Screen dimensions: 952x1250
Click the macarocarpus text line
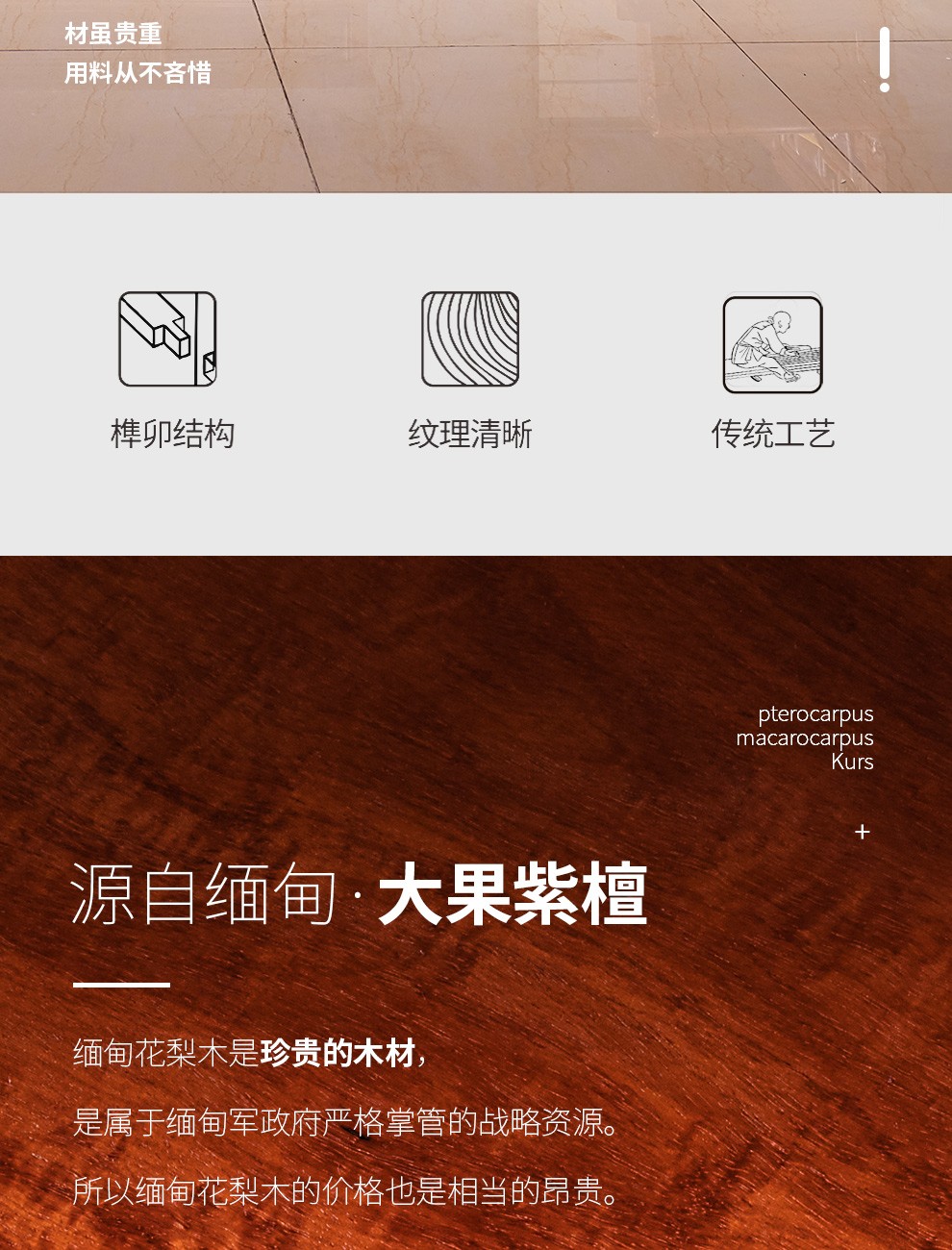pyautogui.click(x=805, y=738)
